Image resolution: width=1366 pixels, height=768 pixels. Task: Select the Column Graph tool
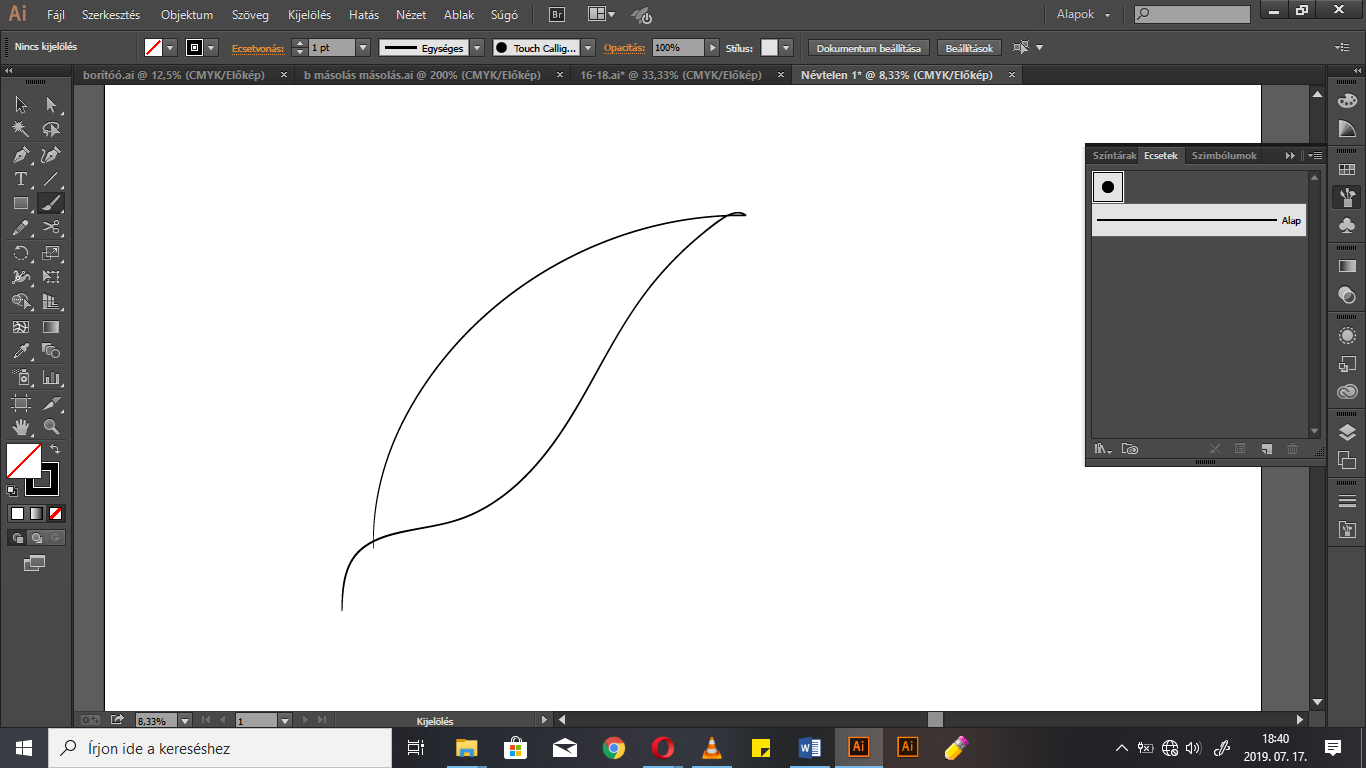51,377
